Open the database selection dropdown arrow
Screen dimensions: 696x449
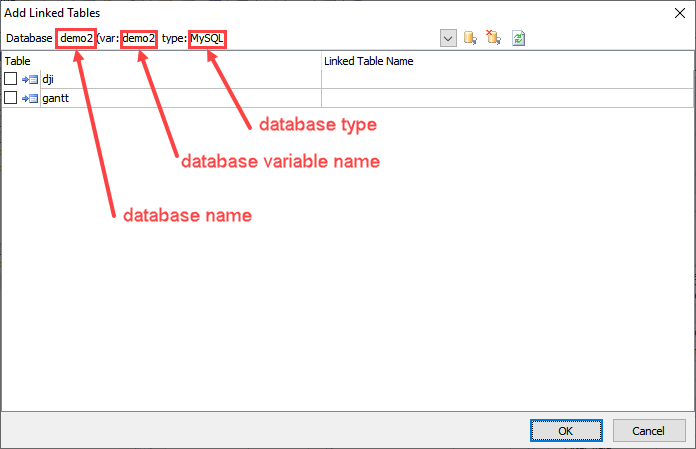448,38
